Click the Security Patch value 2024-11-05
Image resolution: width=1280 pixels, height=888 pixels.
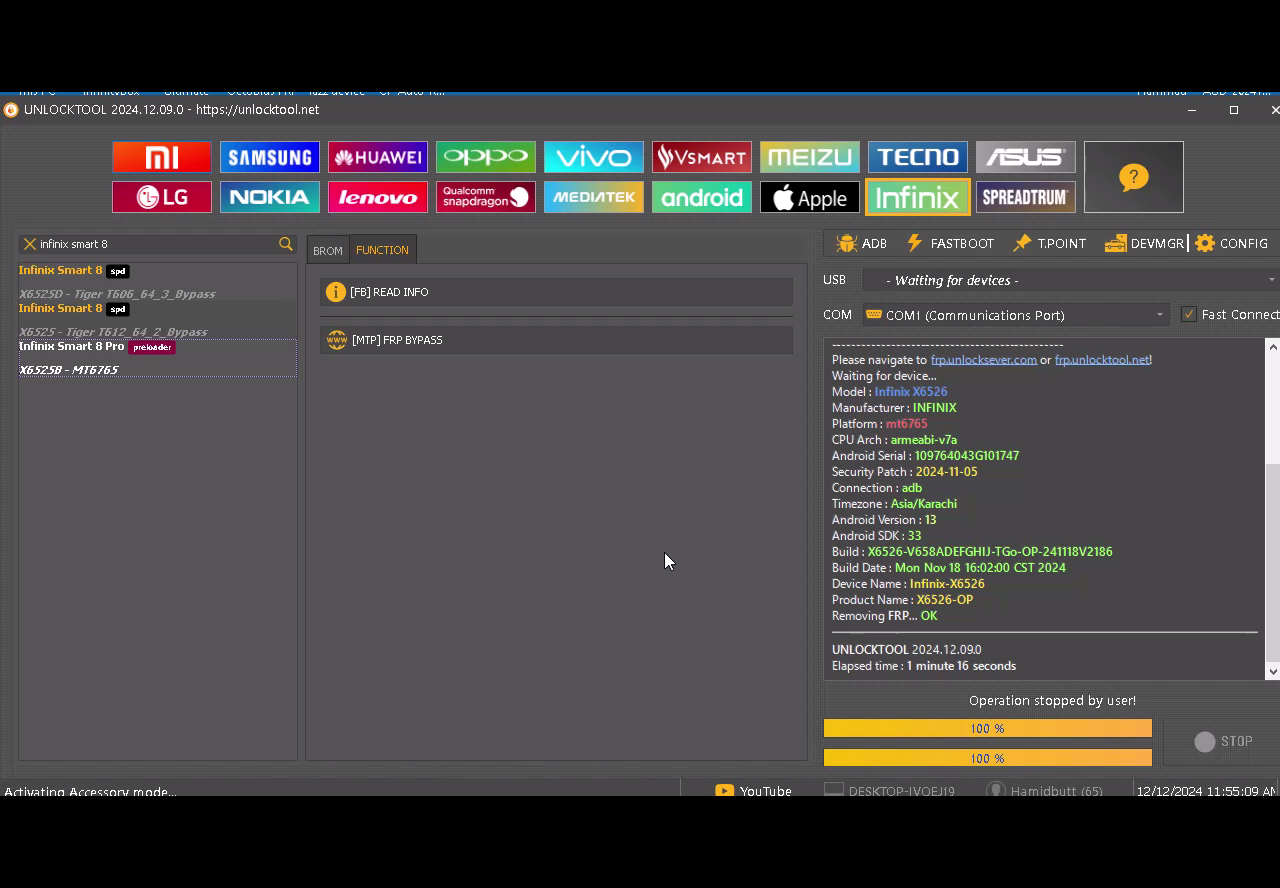coord(946,471)
